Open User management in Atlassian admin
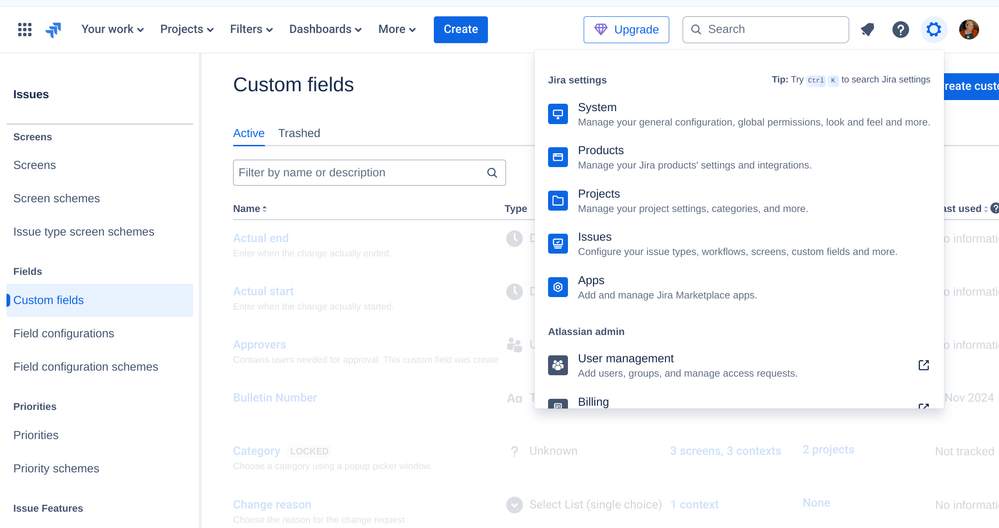This screenshot has width=999, height=528. click(739, 366)
